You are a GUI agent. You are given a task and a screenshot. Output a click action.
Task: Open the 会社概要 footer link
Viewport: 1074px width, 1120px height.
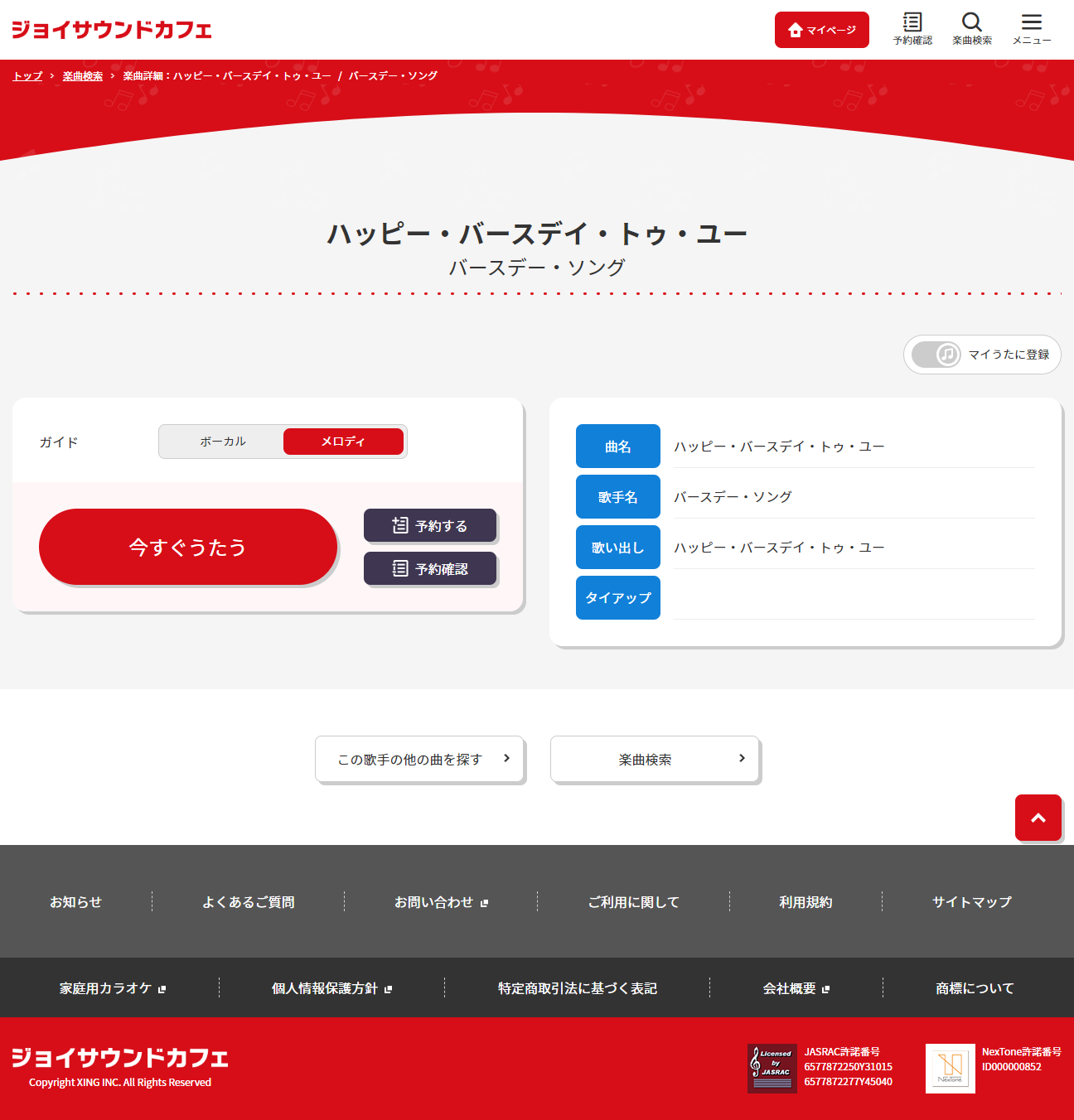pos(796,988)
